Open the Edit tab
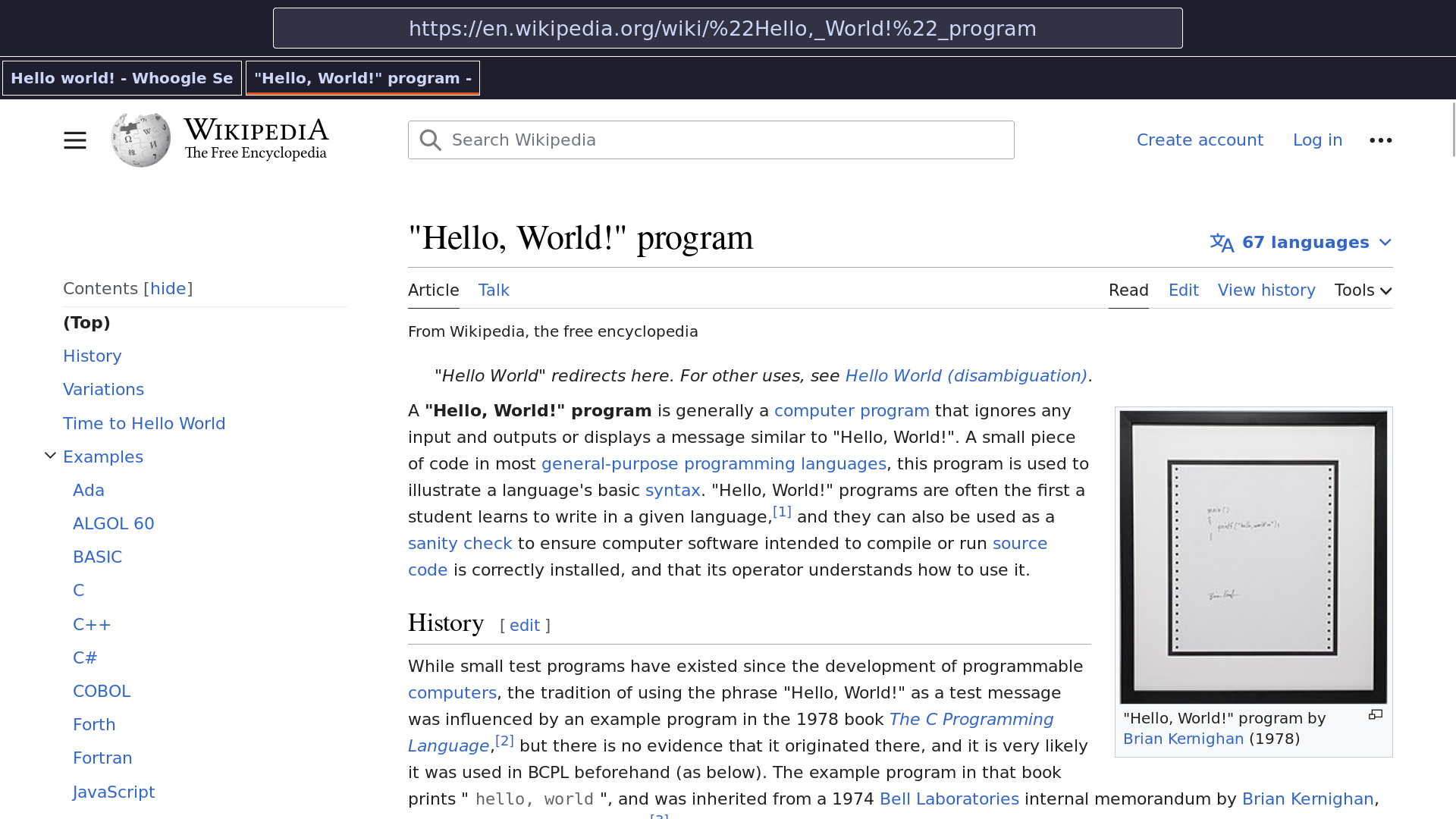This screenshot has height=819, width=1456. [x=1184, y=290]
